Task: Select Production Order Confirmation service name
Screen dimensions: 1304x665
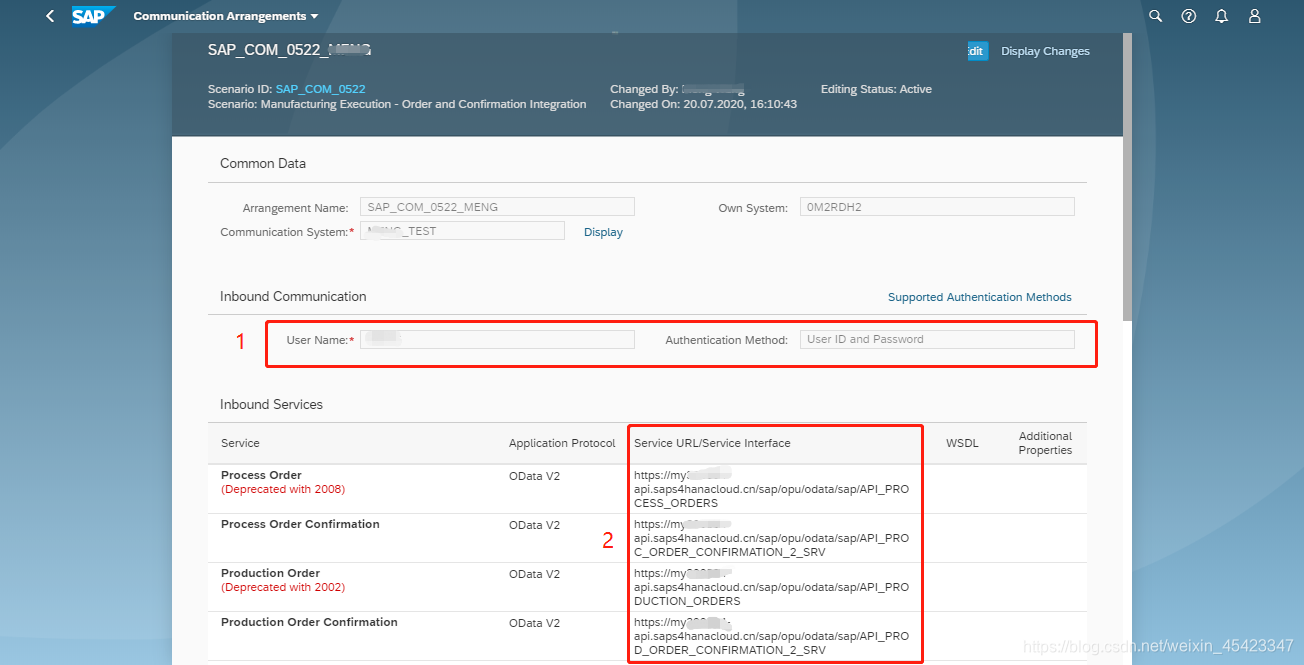Action: coord(309,622)
